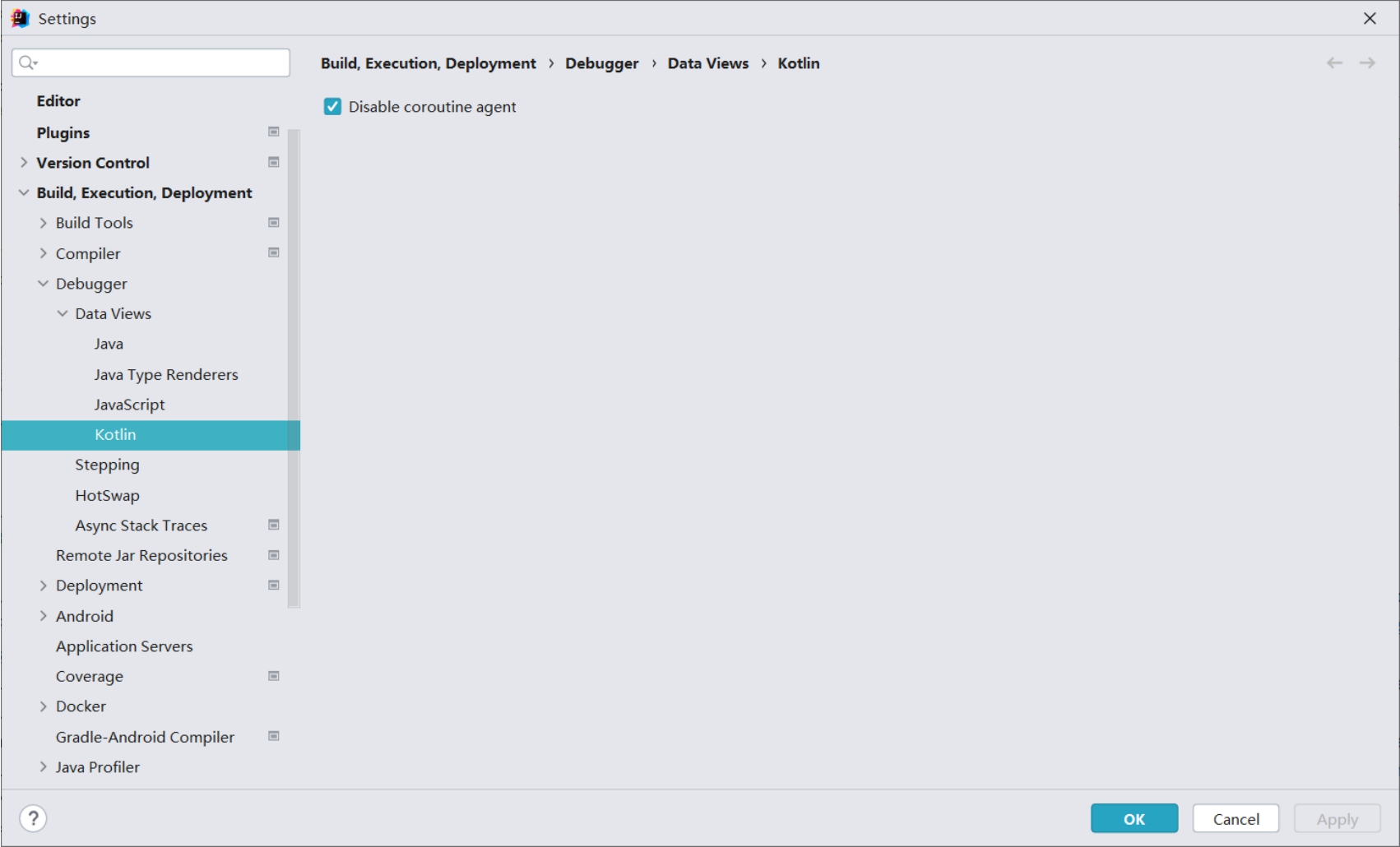Viewport: 1400px width, 847px height.
Task: Collapse the Debugger node
Action: [43, 283]
